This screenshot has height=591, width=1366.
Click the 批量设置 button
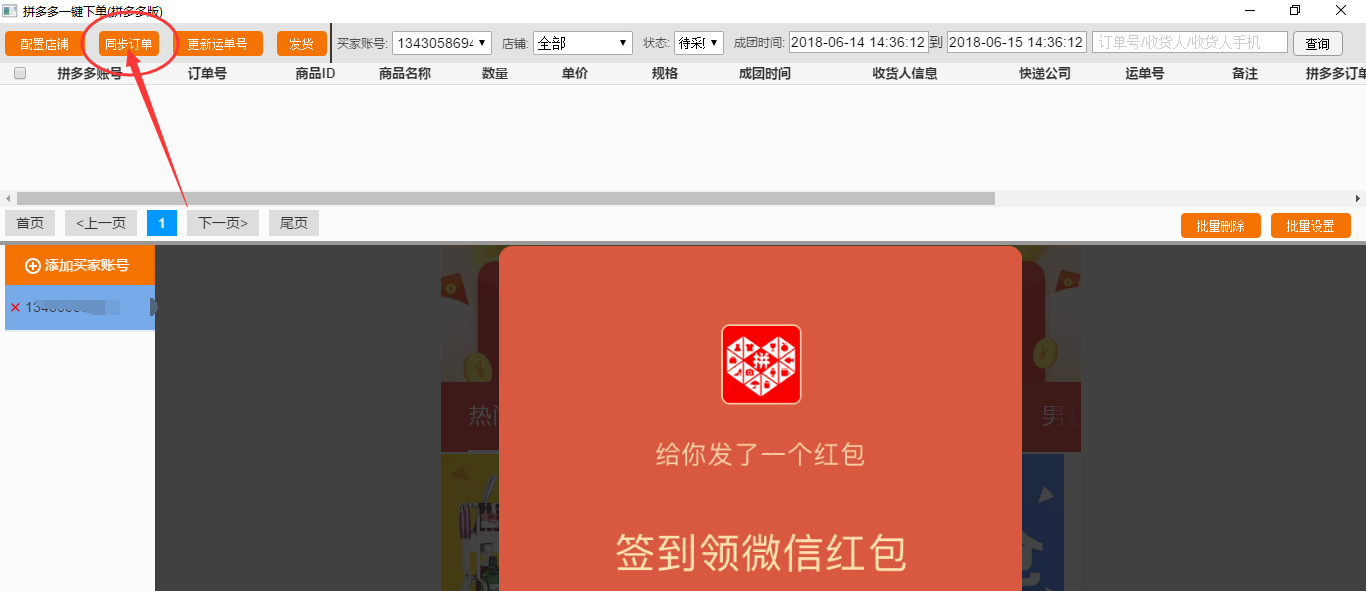(x=1311, y=226)
